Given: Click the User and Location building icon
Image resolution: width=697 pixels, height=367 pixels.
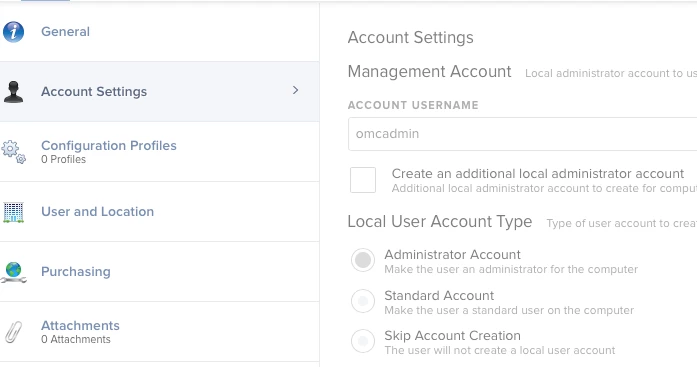Looking at the screenshot, I should (13, 212).
